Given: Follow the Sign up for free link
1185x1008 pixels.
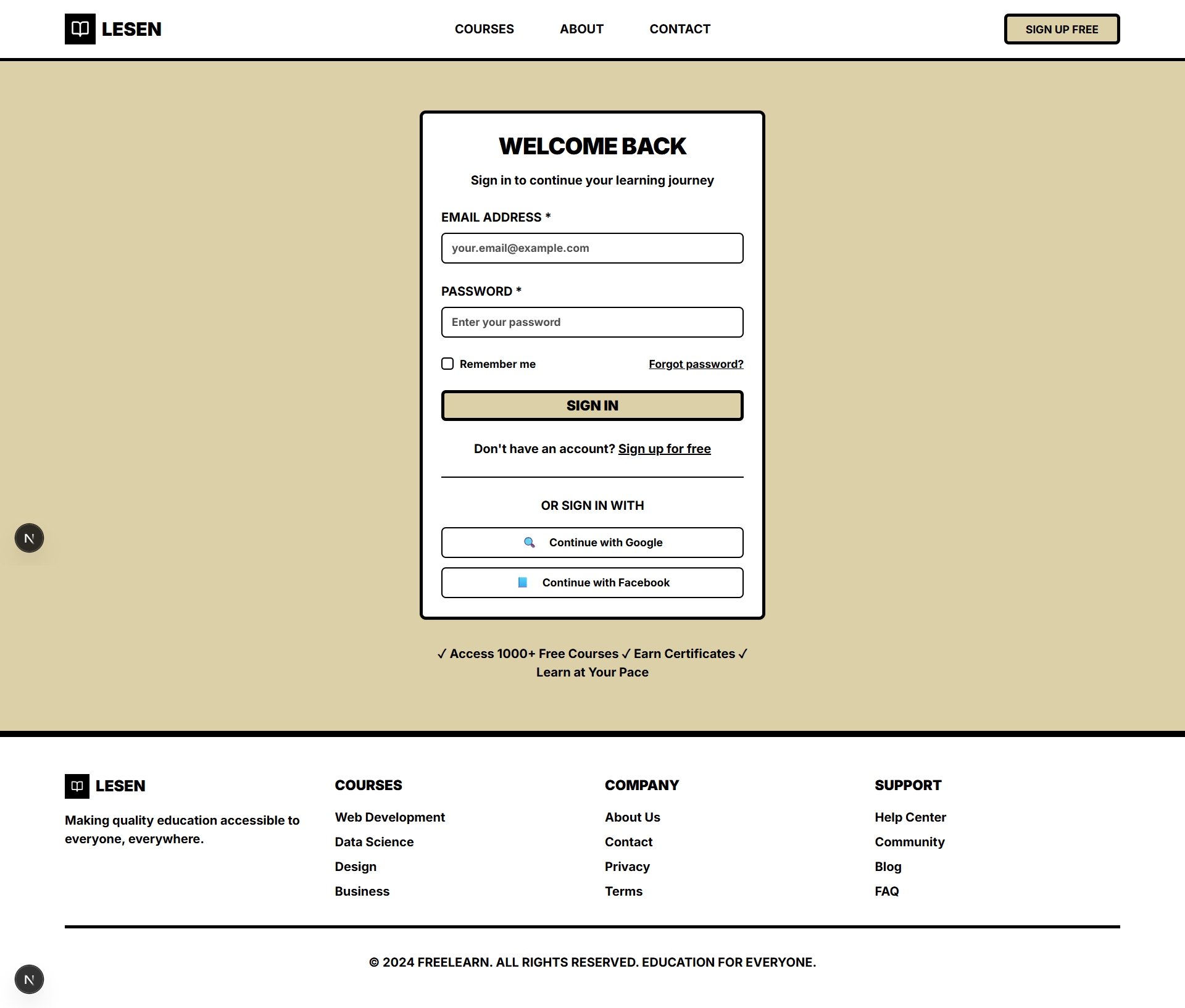Looking at the screenshot, I should coord(665,449).
